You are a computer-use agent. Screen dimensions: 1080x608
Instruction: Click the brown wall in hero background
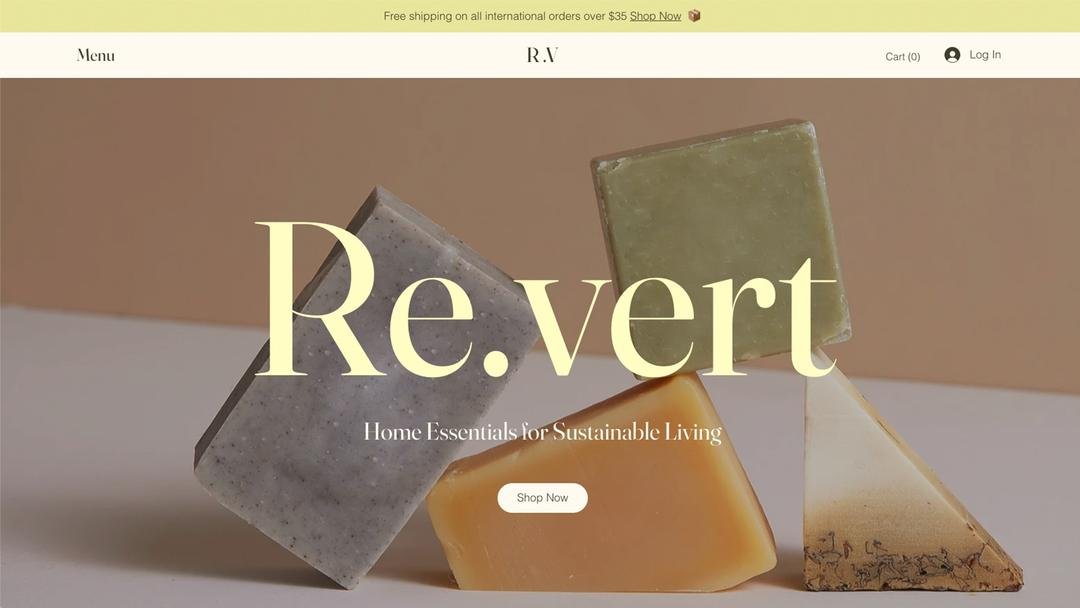pyautogui.click(x=172, y=186)
